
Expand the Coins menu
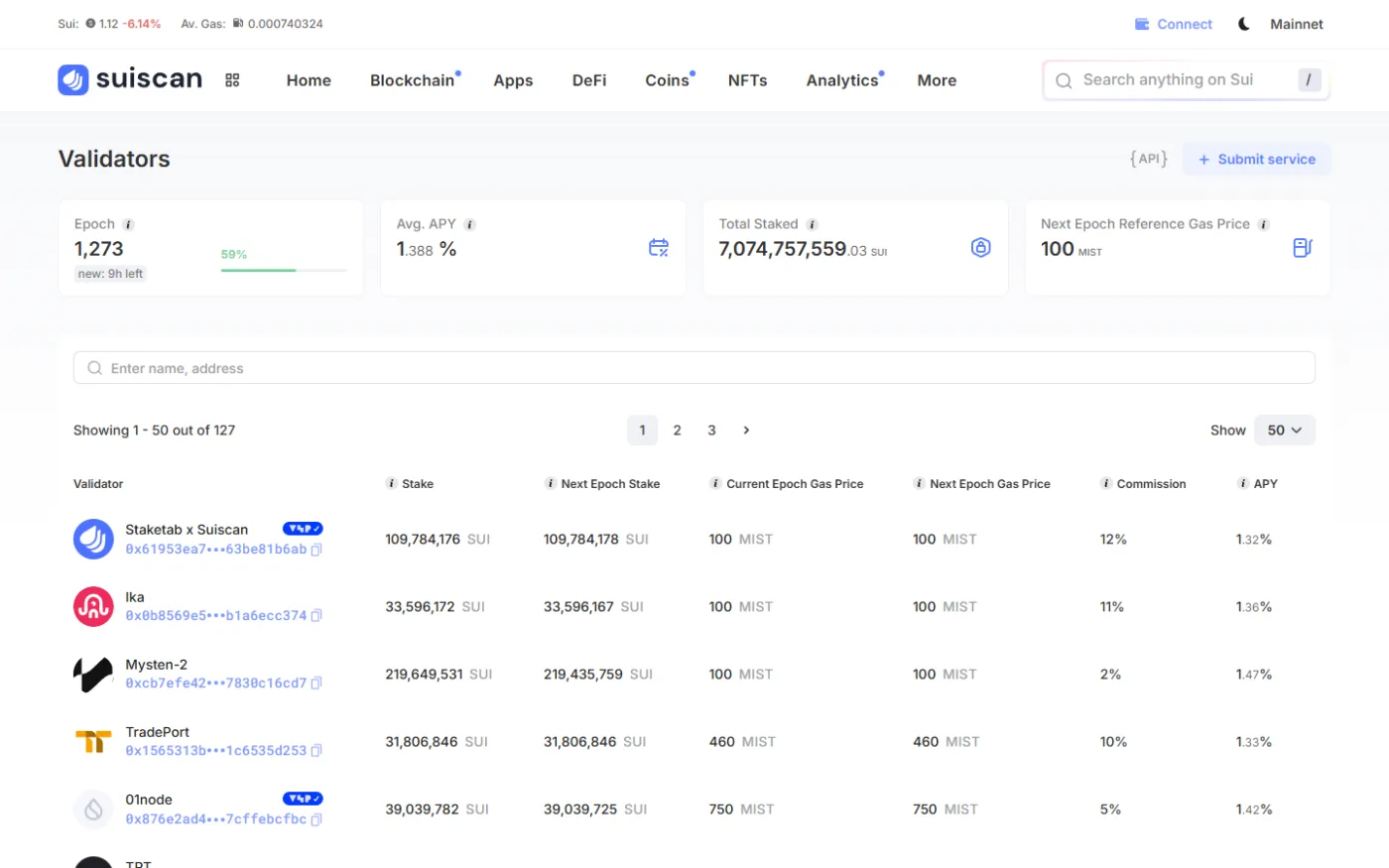pyautogui.click(x=668, y=80)
